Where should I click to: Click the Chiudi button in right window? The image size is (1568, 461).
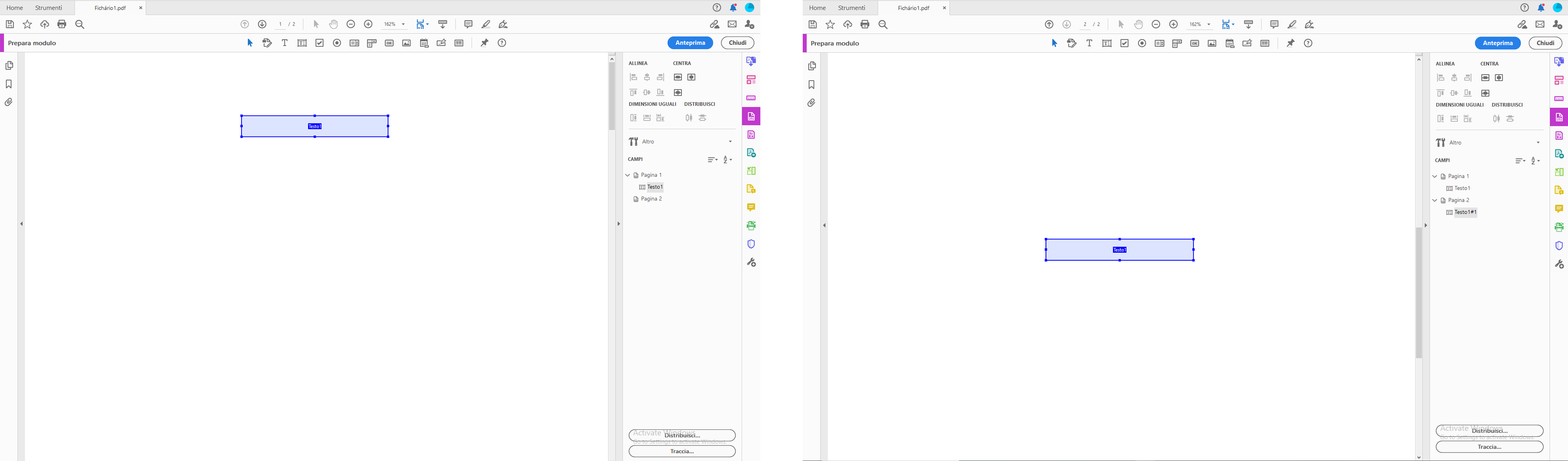coord(1545,43)
